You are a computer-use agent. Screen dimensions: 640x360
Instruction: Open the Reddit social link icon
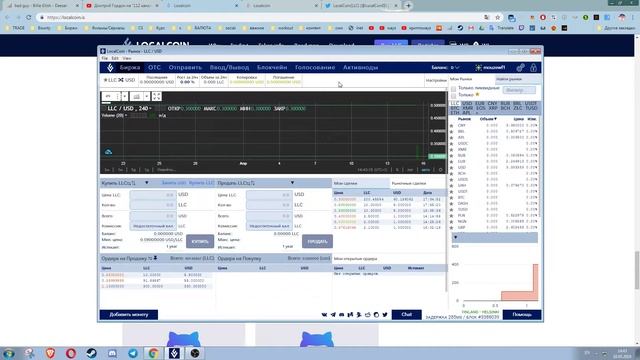367,315
